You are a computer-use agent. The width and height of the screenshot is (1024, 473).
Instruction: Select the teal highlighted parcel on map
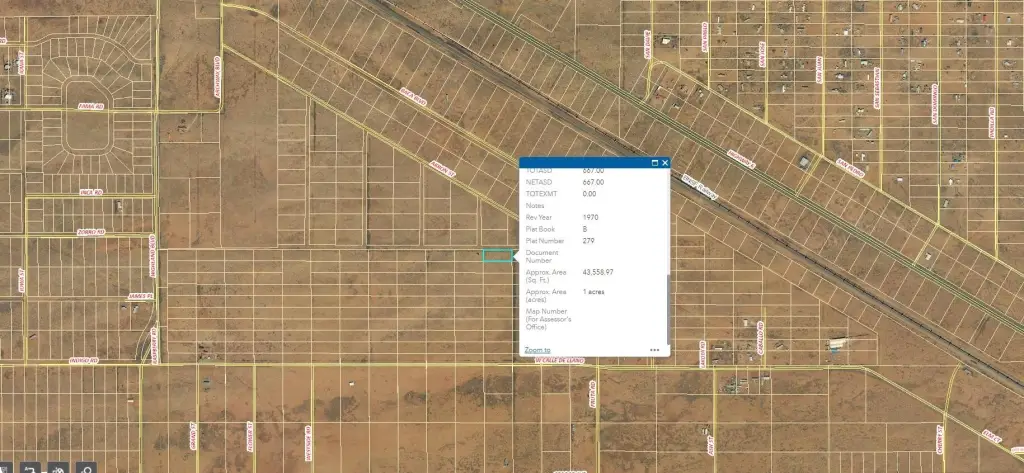[497, 257]
